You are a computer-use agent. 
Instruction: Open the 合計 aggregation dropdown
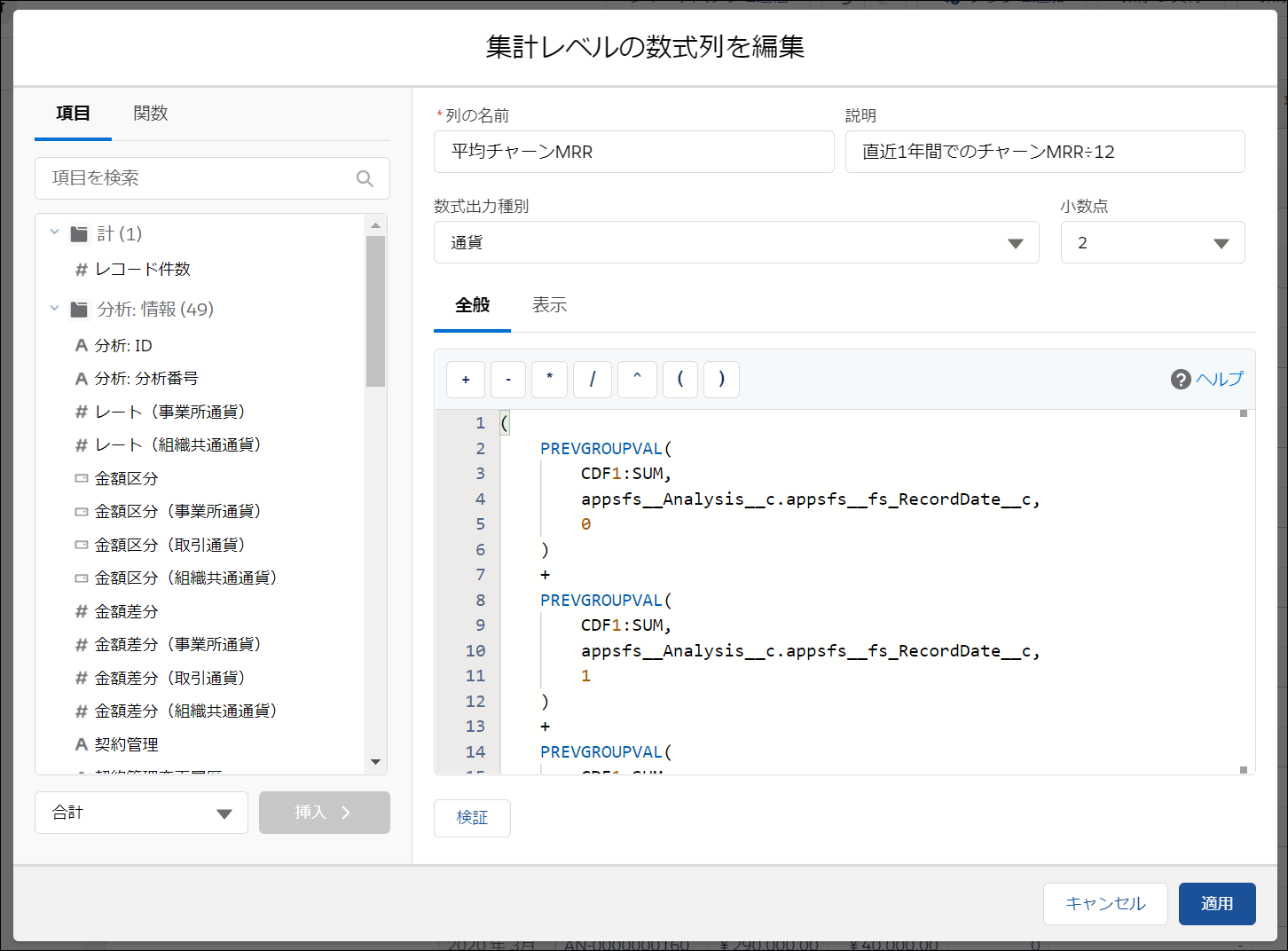coord(142,813)
